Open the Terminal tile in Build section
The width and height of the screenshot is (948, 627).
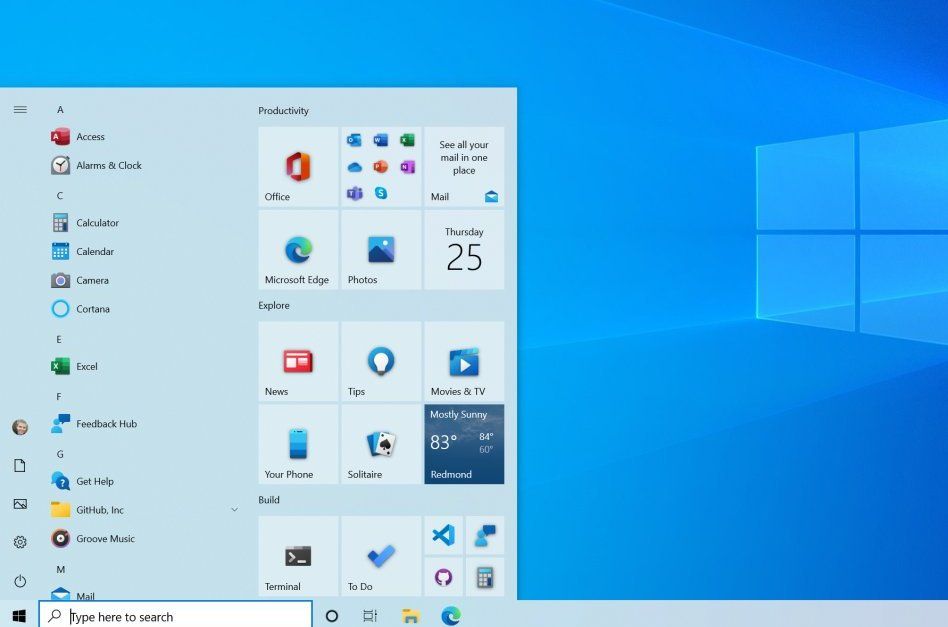click(296, 556)
